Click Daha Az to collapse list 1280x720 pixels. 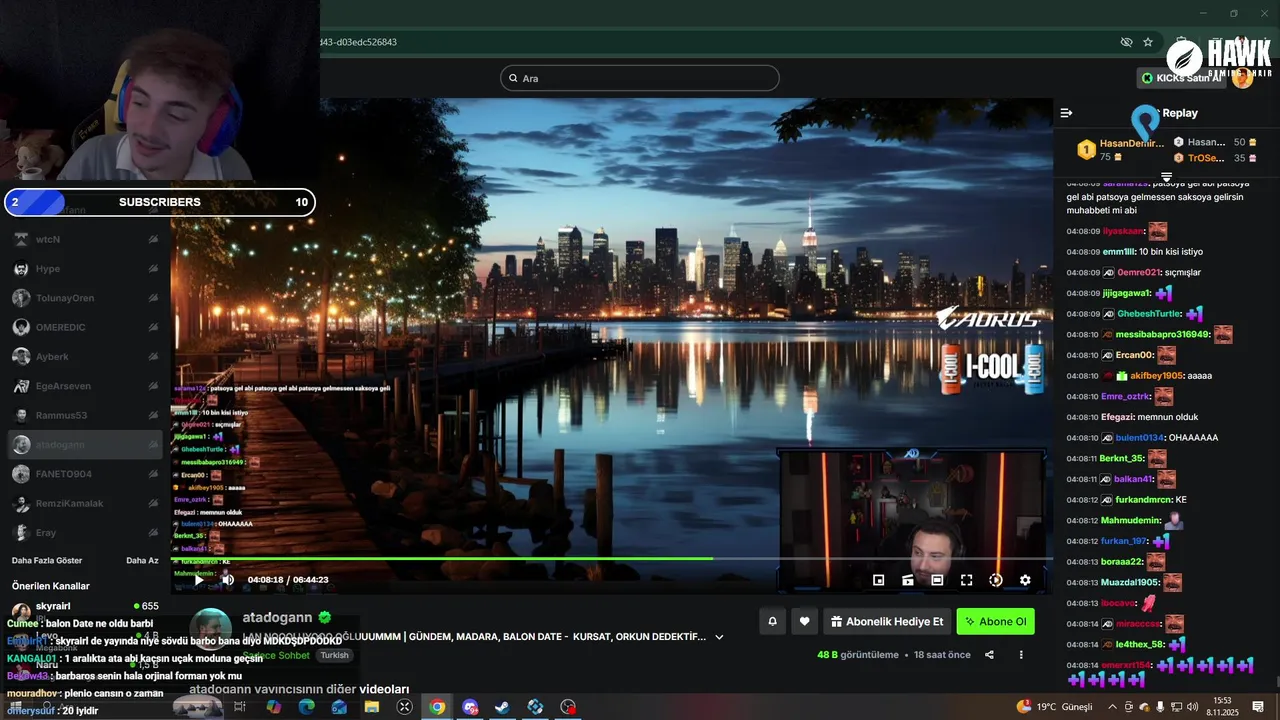(x=142, y=560)
